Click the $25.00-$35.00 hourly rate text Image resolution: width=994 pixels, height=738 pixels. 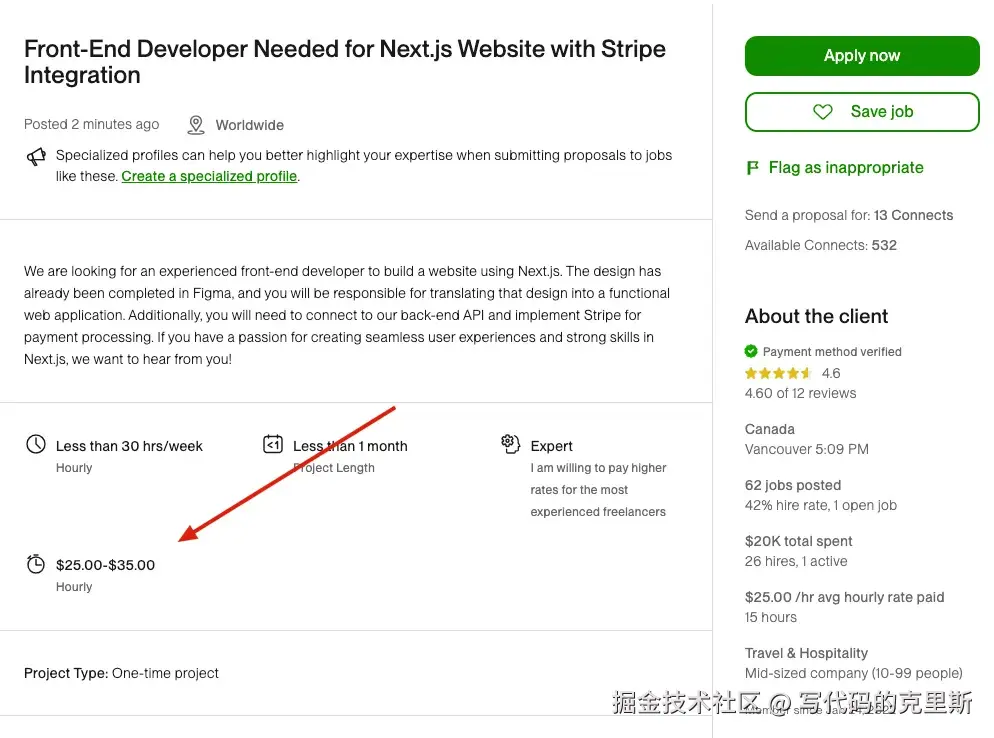[105, 565]
